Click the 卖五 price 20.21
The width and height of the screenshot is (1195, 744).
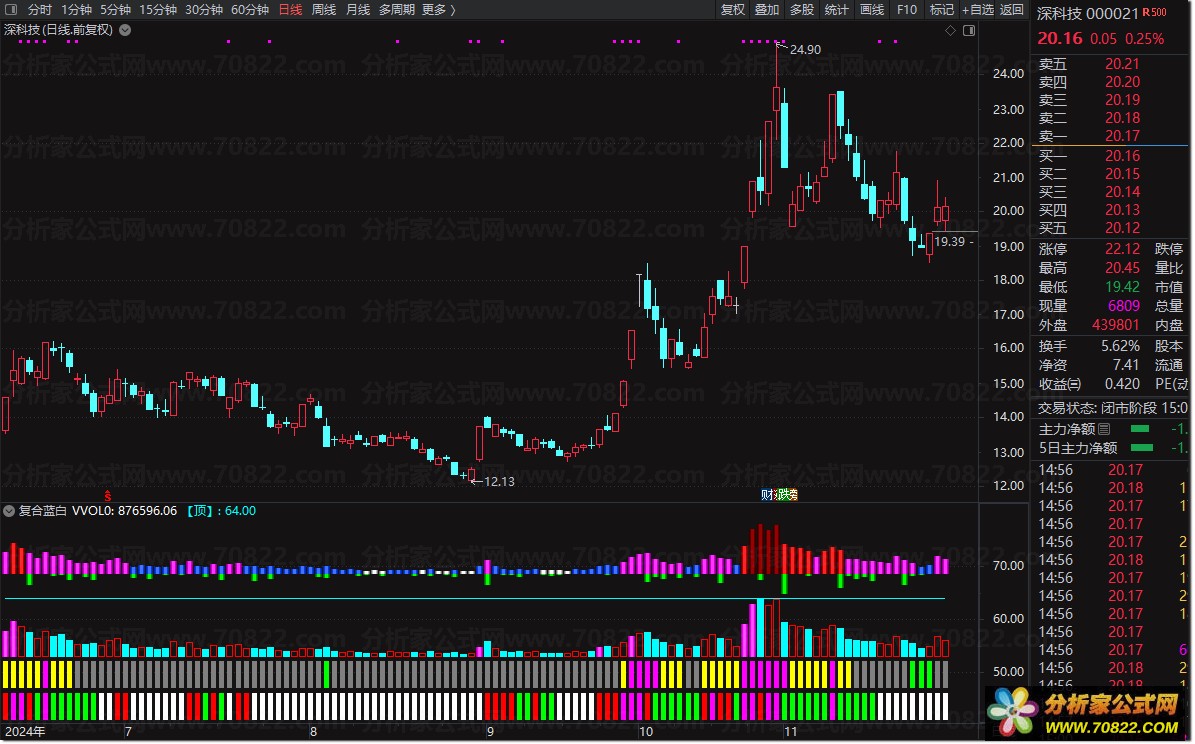click(x=1123, y=64)
